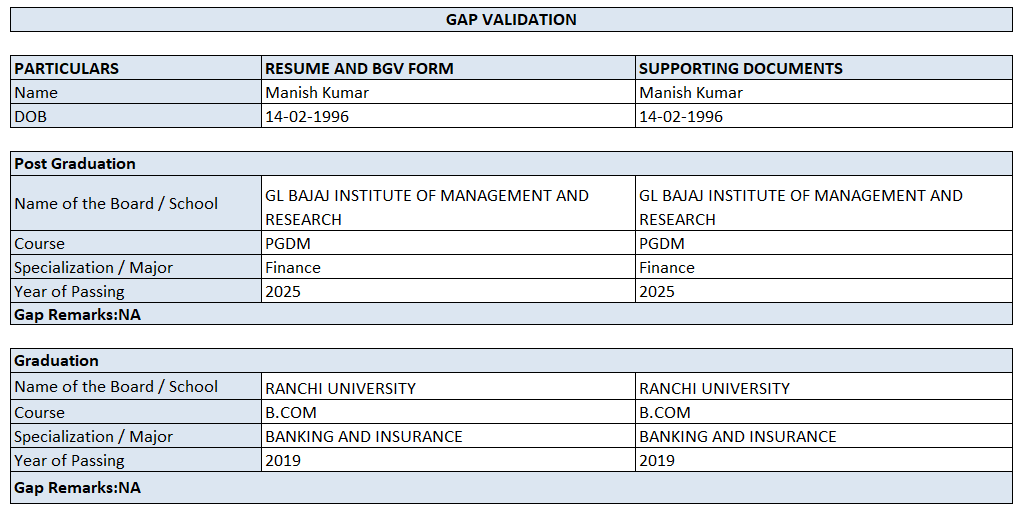Click the SUPPORTING DOCUMENTS column header
Screen dimensions: 1013x507
[x=740, y=69]
